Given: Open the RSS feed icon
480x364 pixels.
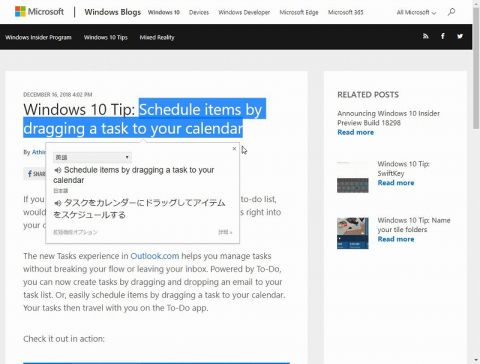Looking at the screenshot, I should coord(426,36).
